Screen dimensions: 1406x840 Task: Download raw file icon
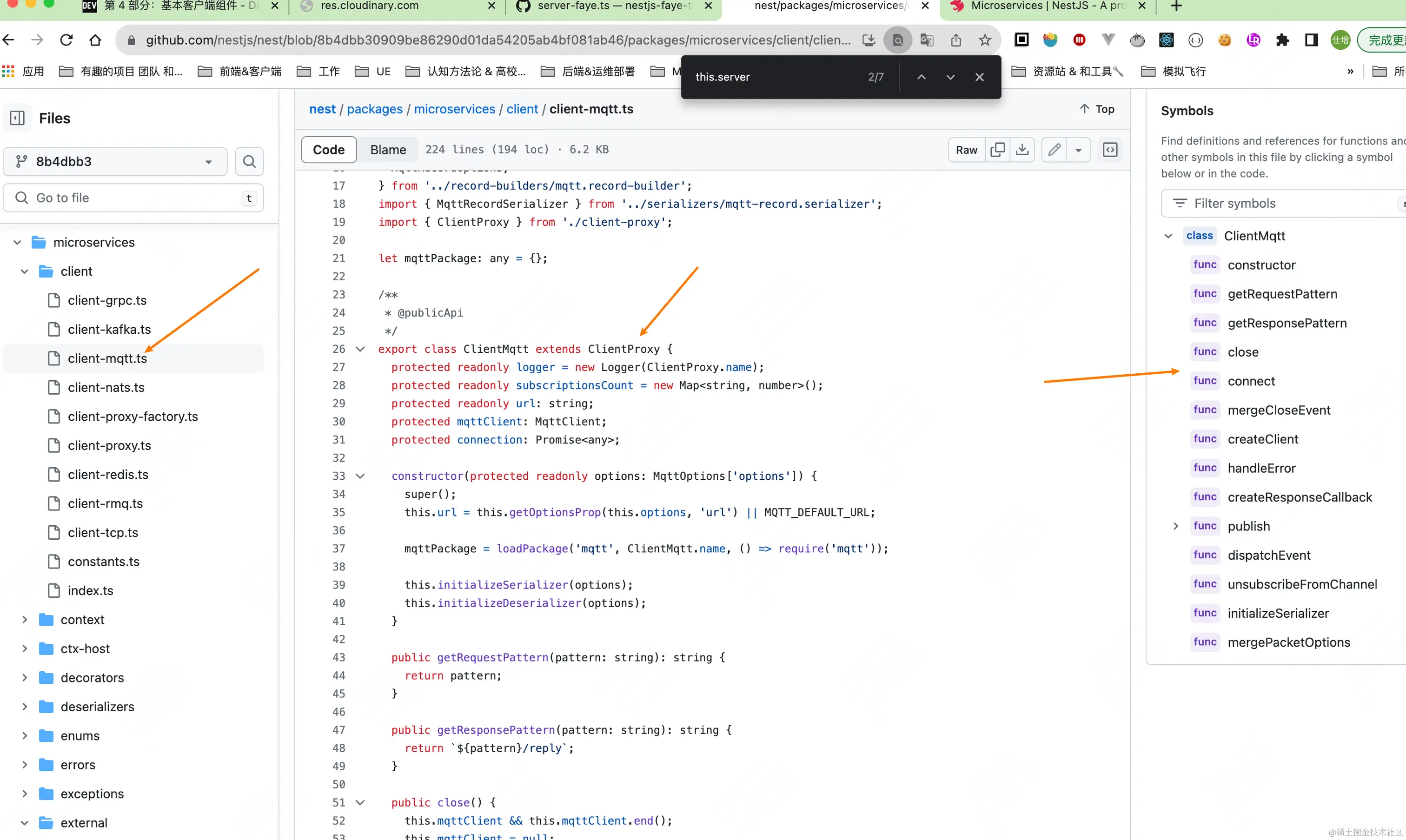pyautogui.click(x=1022, y=149)
